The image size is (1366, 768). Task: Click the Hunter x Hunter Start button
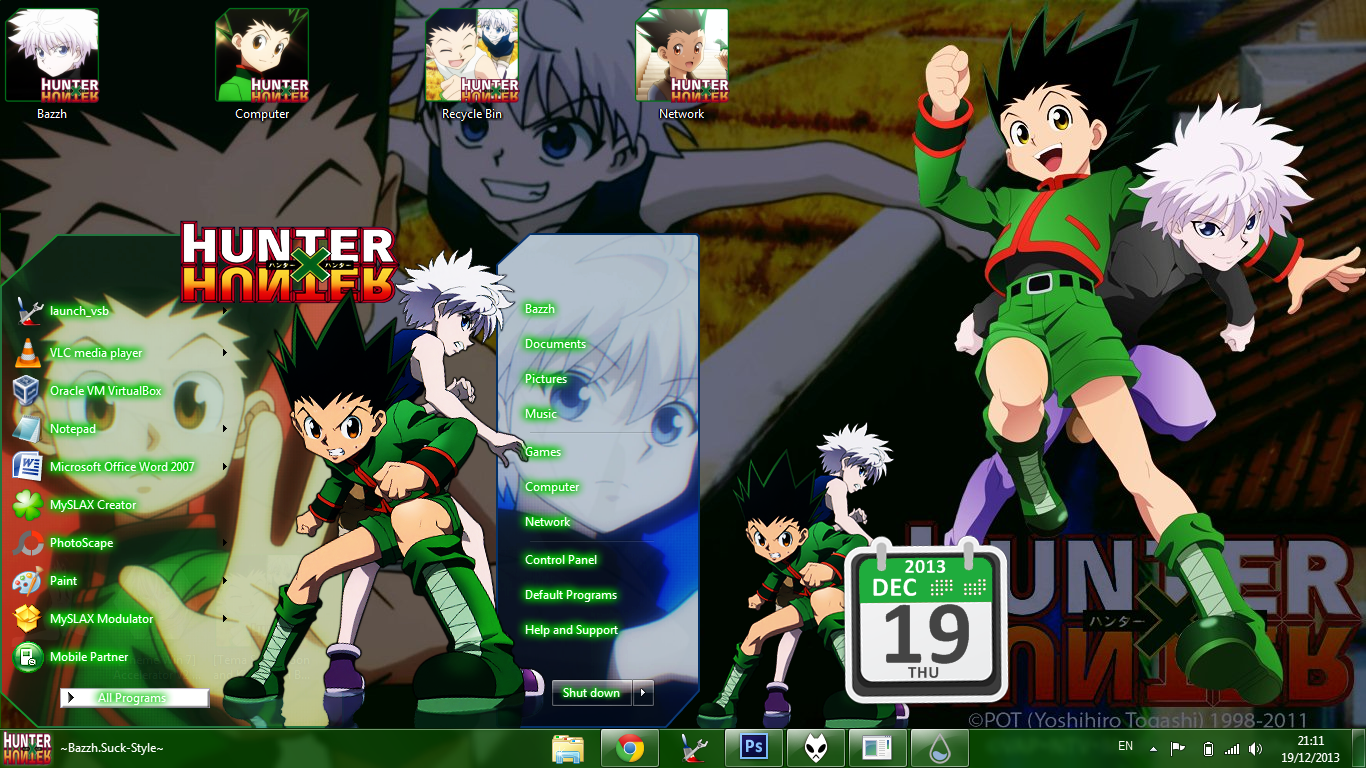pos(27,748)
